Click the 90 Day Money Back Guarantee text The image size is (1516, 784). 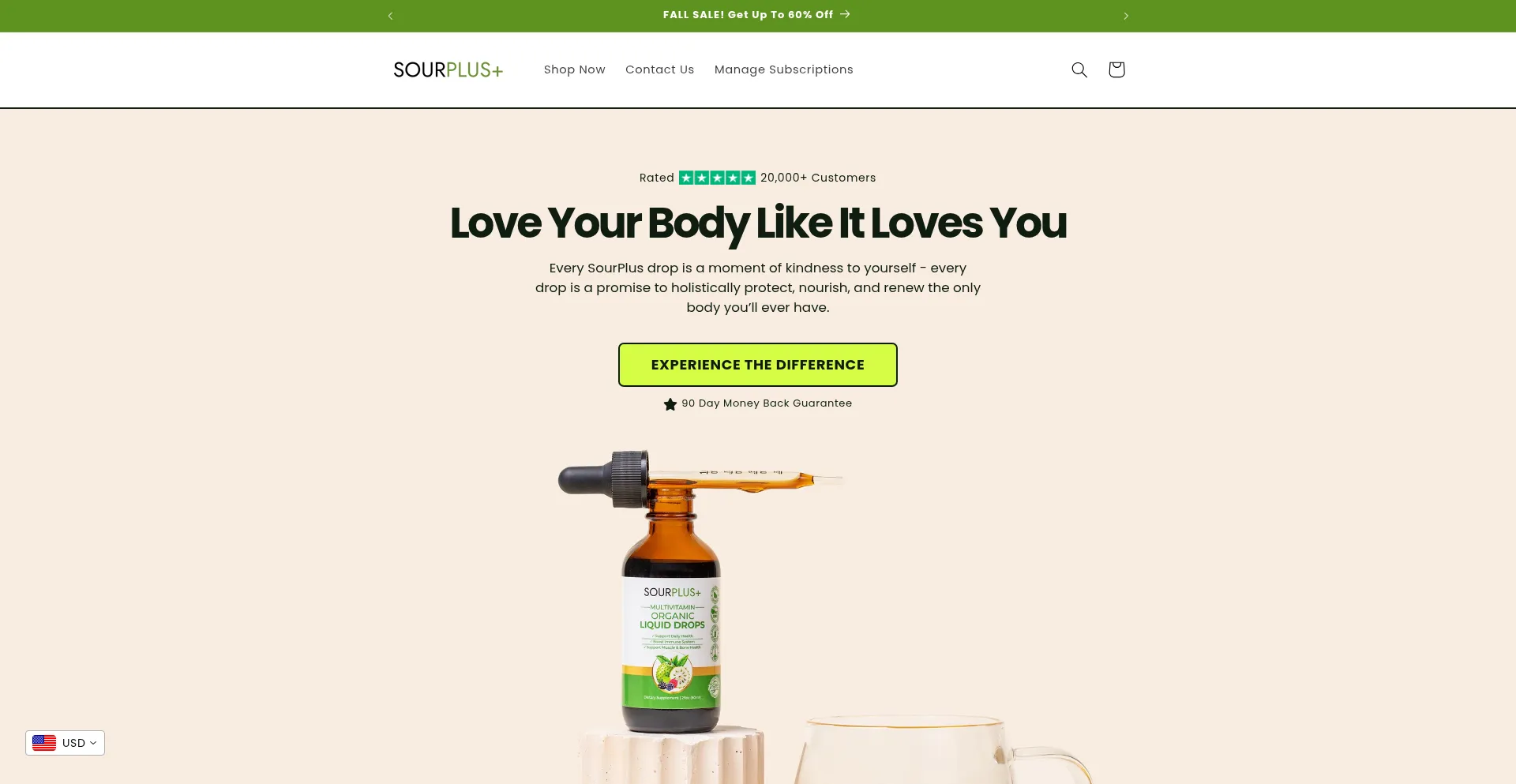coord(767,403)
